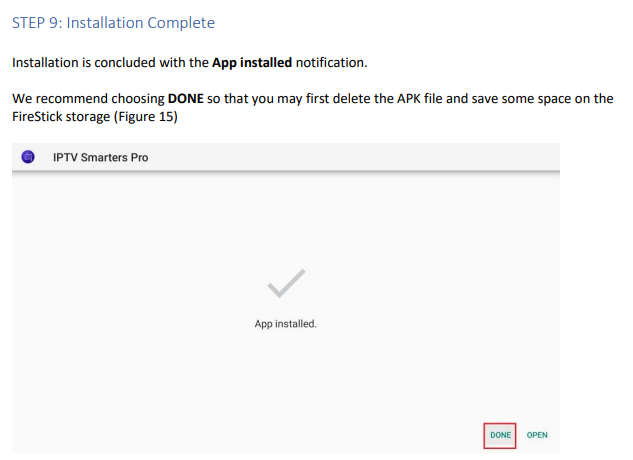The height and width of the screenshot is (460, 633).
Task: Click the "(Figure 15)" reference text
Action: tap(146, 117)
